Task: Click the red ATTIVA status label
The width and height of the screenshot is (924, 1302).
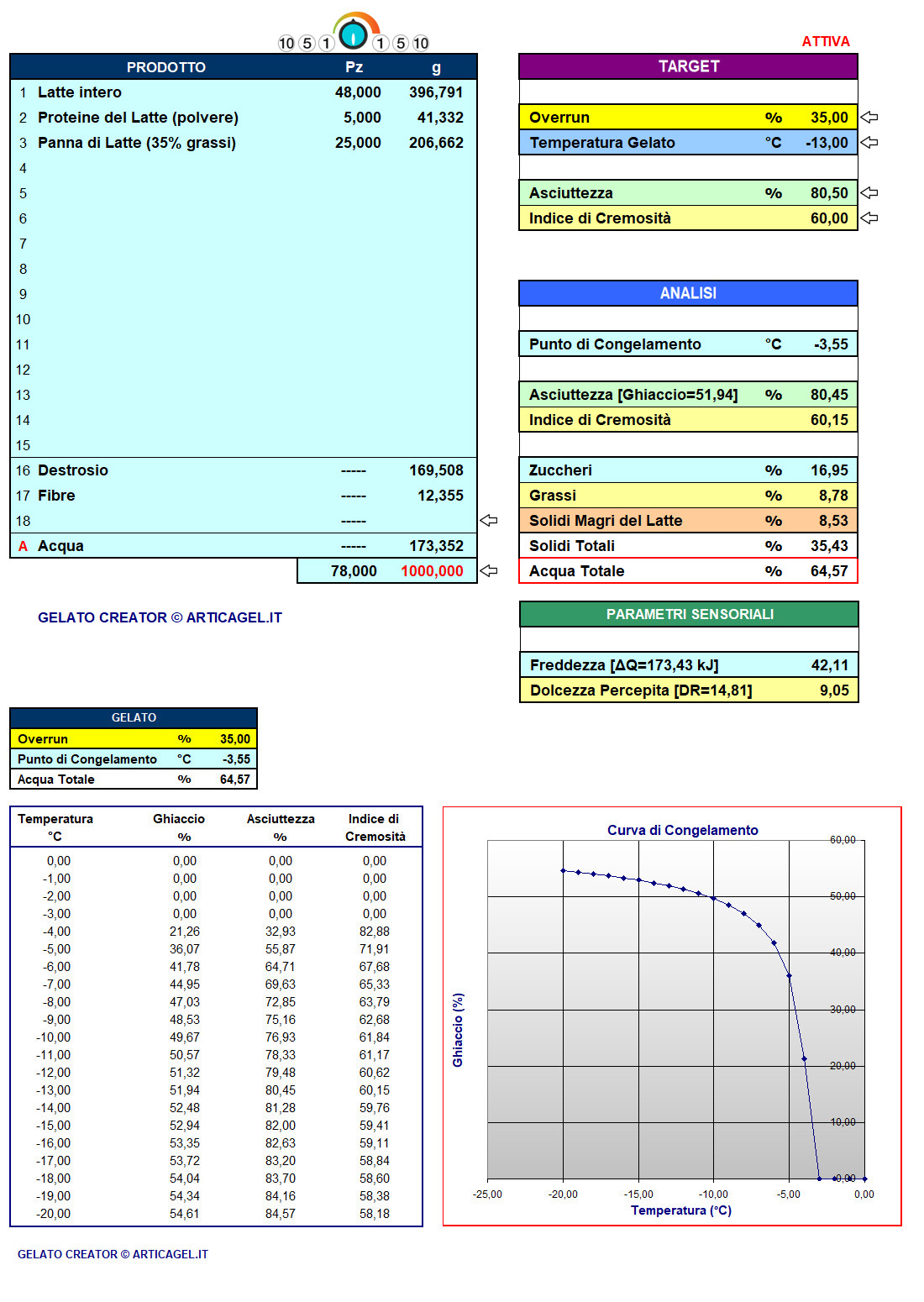Action: click(x=826, y=41)
